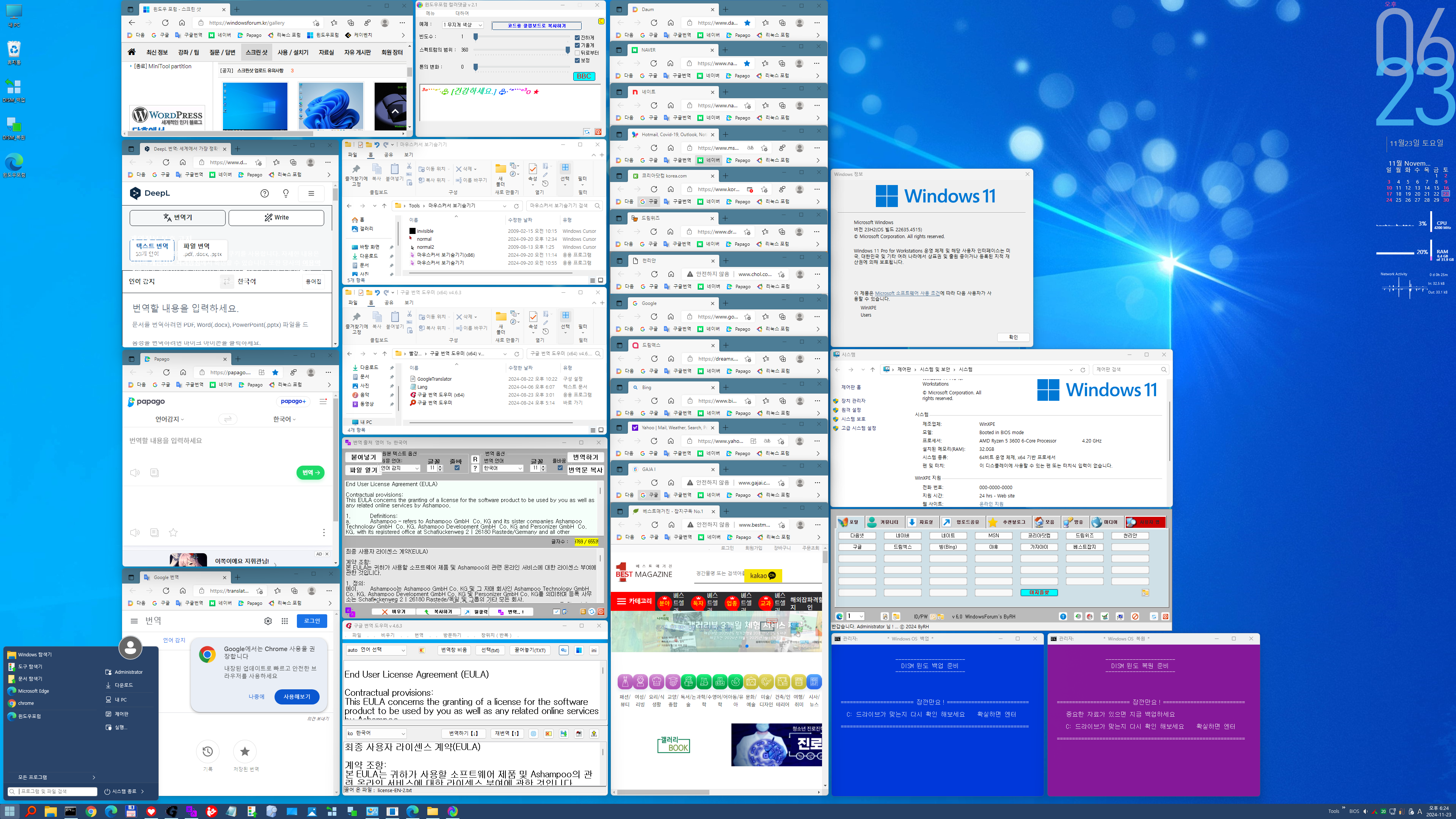1456x819 pixels.
Task: Open File Explorer from taskbar
Action: click(x=50, y=811)
